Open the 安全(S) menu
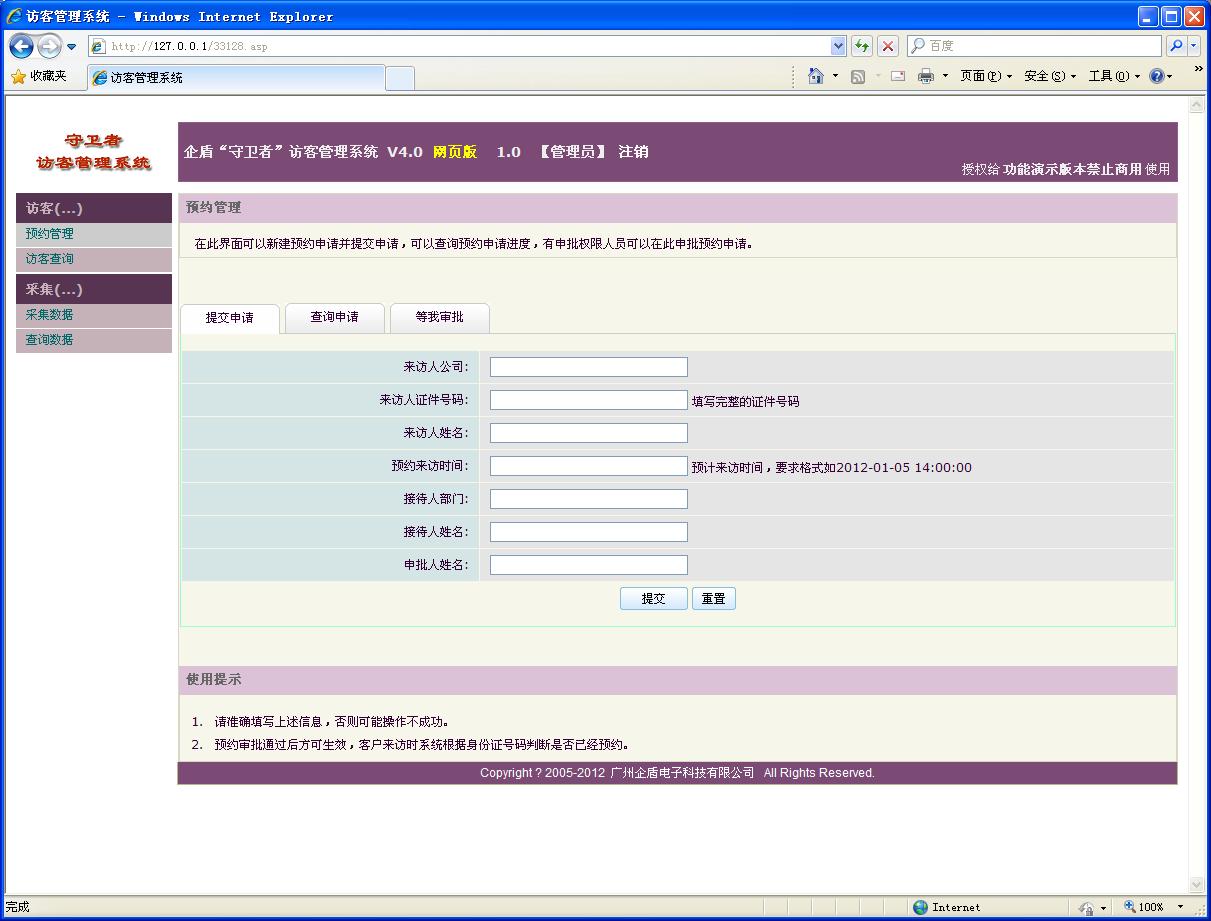 pos(1050,76)
